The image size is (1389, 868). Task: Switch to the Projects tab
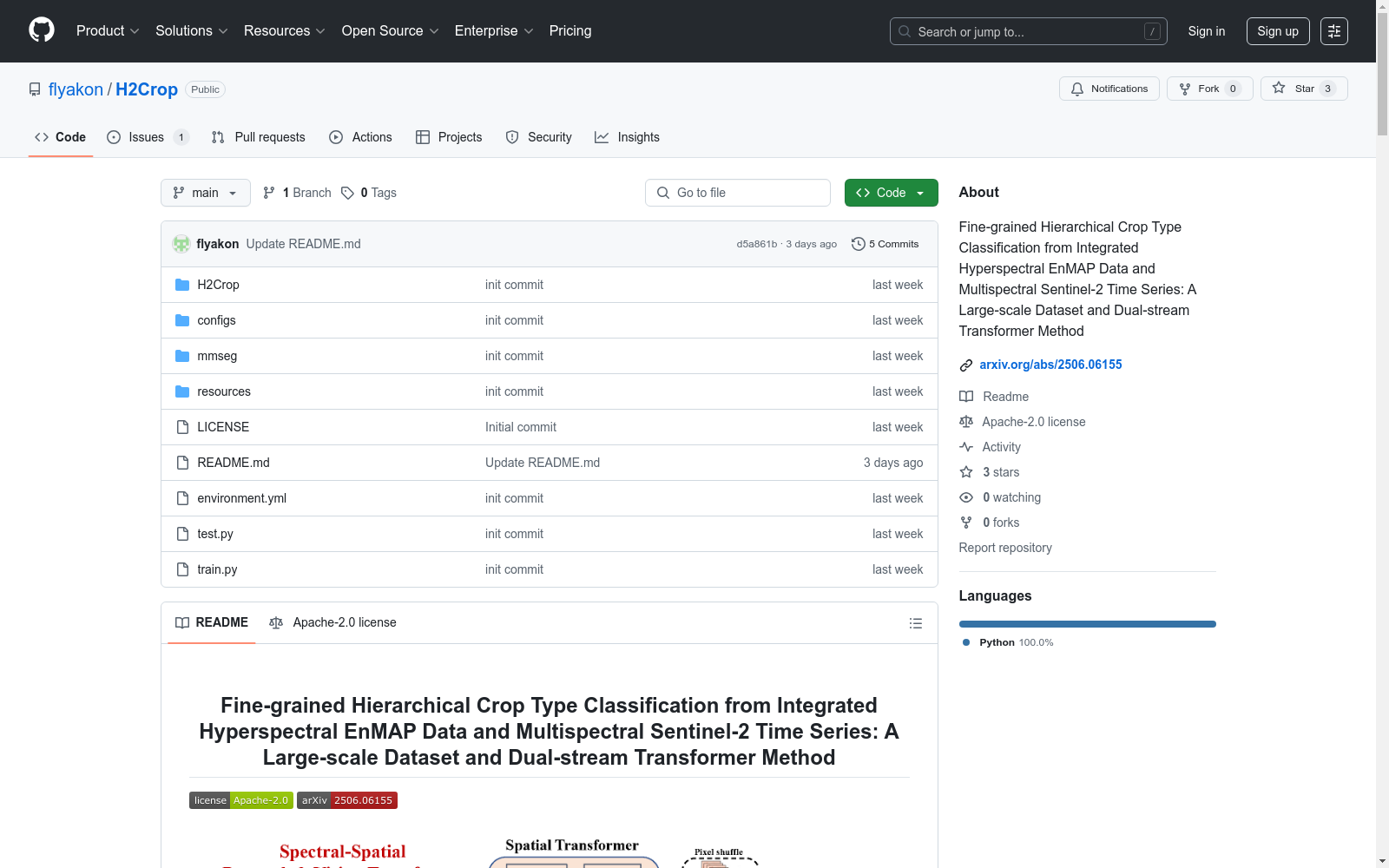(449, 137)
